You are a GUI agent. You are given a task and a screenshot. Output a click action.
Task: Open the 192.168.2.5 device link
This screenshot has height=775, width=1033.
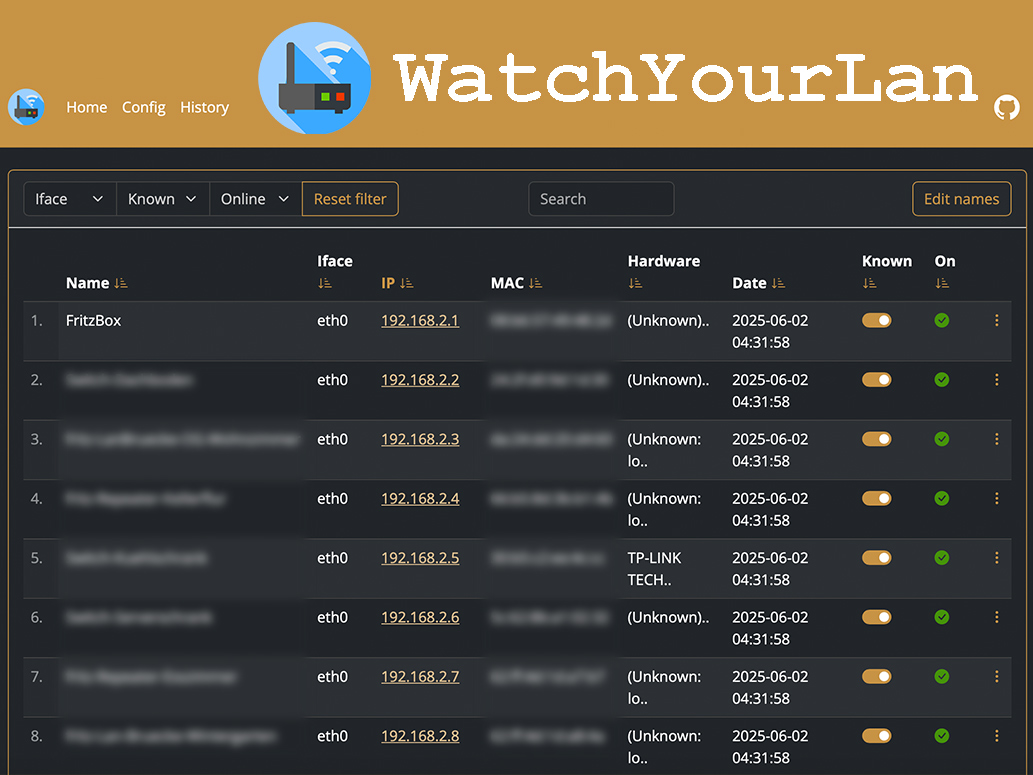pyautogui.click(x=420, y=557)
